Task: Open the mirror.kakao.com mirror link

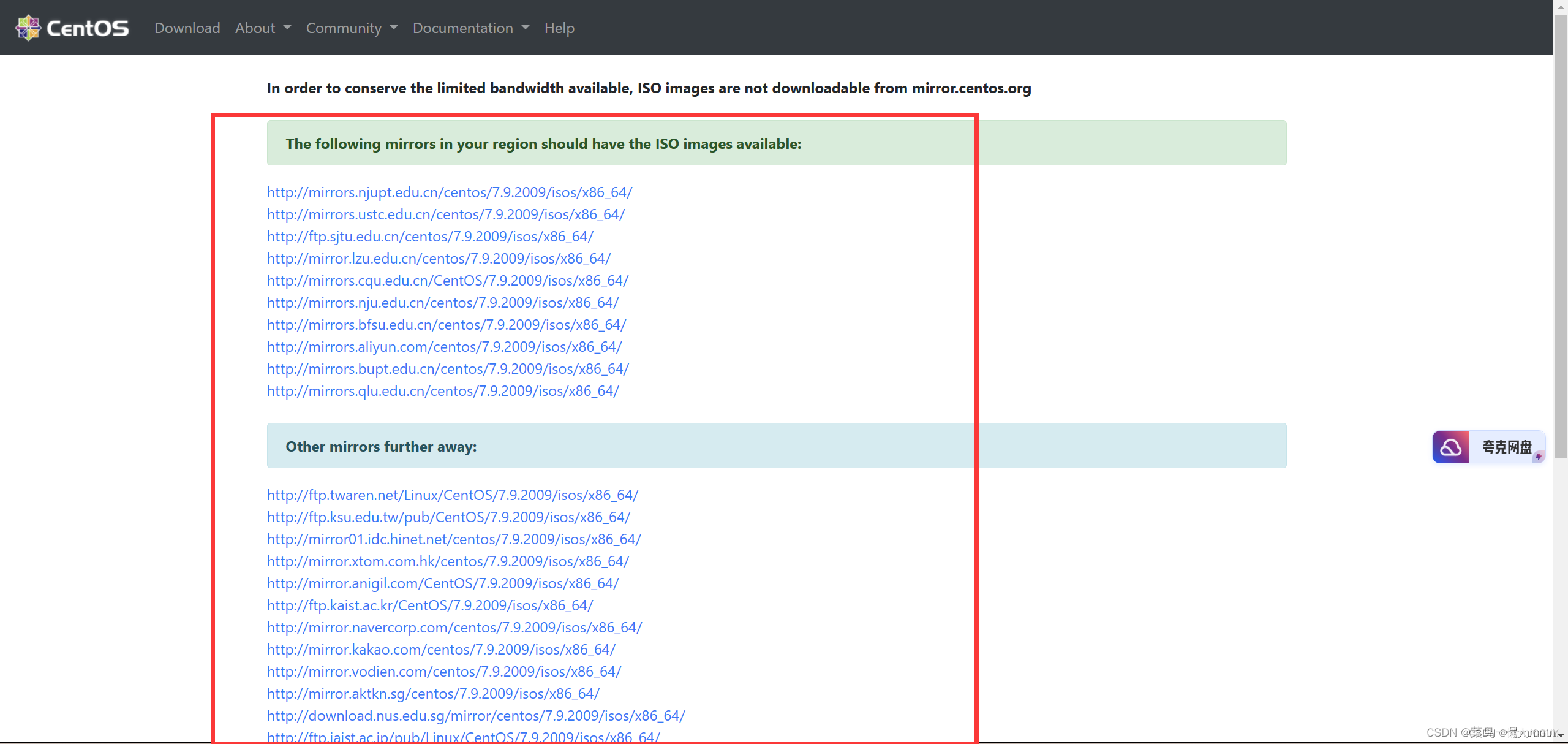Action: click(441, 650)
